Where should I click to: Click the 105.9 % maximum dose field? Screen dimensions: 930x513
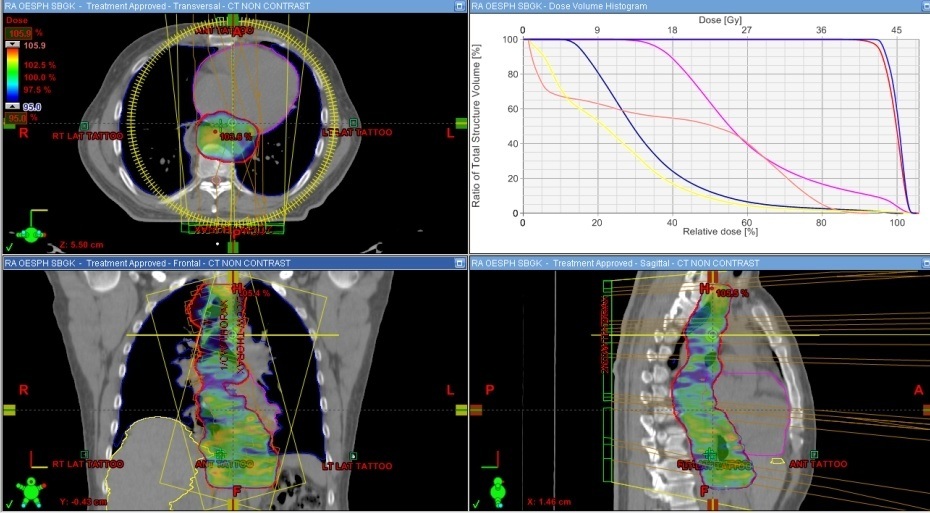pyautogui.click(x=19, y=32)
